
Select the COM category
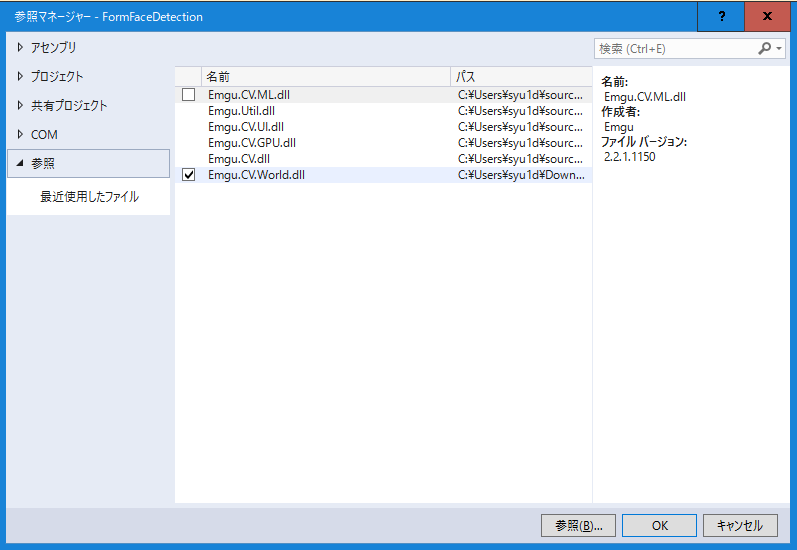pyautogui.click(x=44, y=135)
